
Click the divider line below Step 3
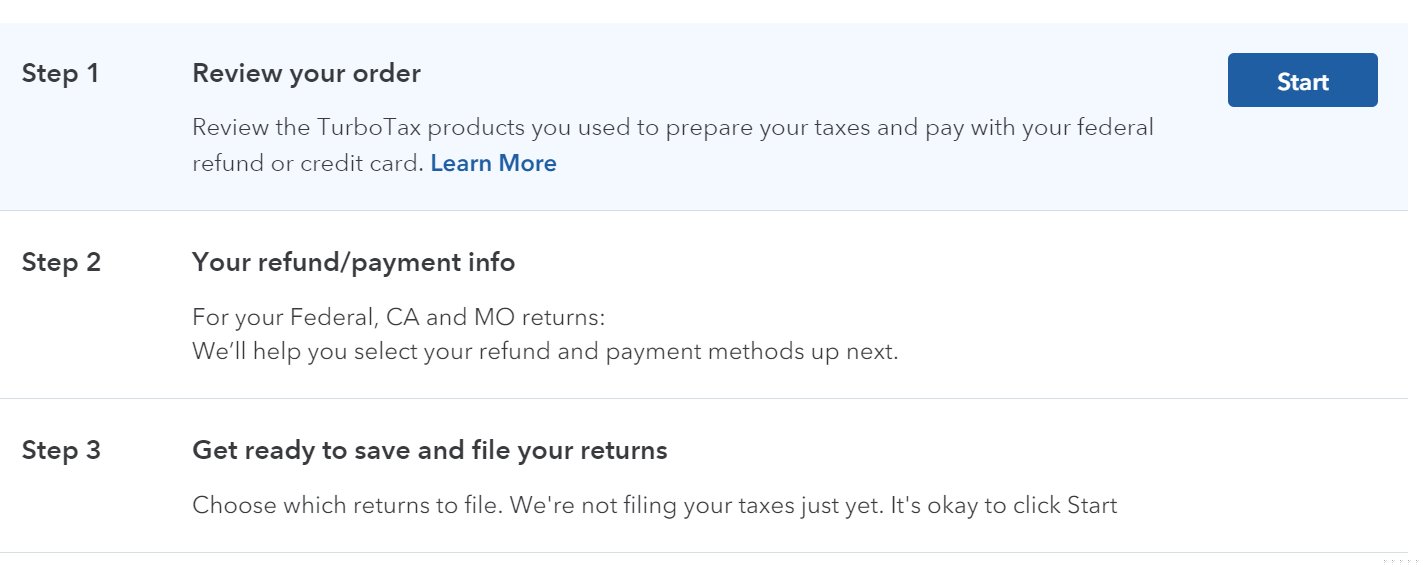tap(700, 552)
